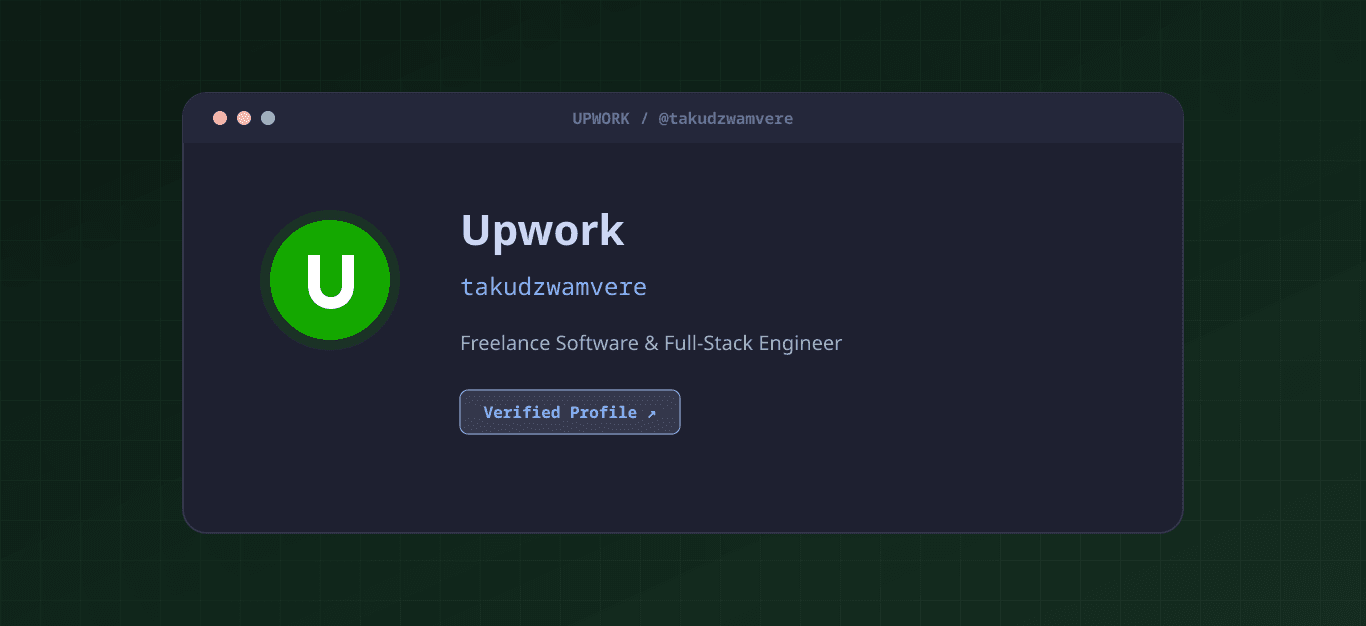
Task: Click the UPWORK / @takudzwamvere title text
Action: coord(683,118)
